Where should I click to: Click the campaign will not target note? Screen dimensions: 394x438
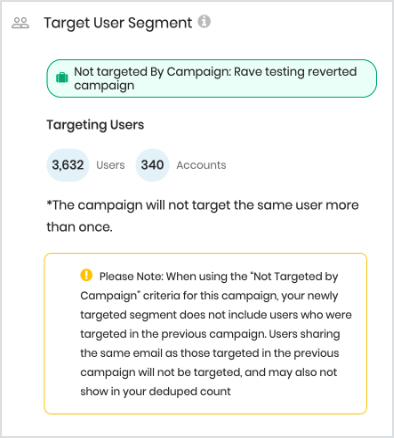[x=203, y=216]
